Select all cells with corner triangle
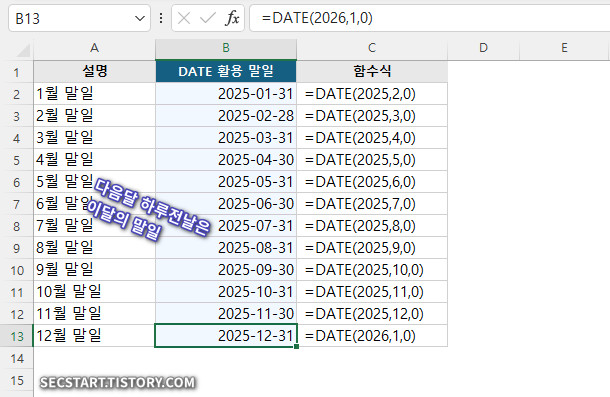Screen dimensions: 610x397 point(23,50)
